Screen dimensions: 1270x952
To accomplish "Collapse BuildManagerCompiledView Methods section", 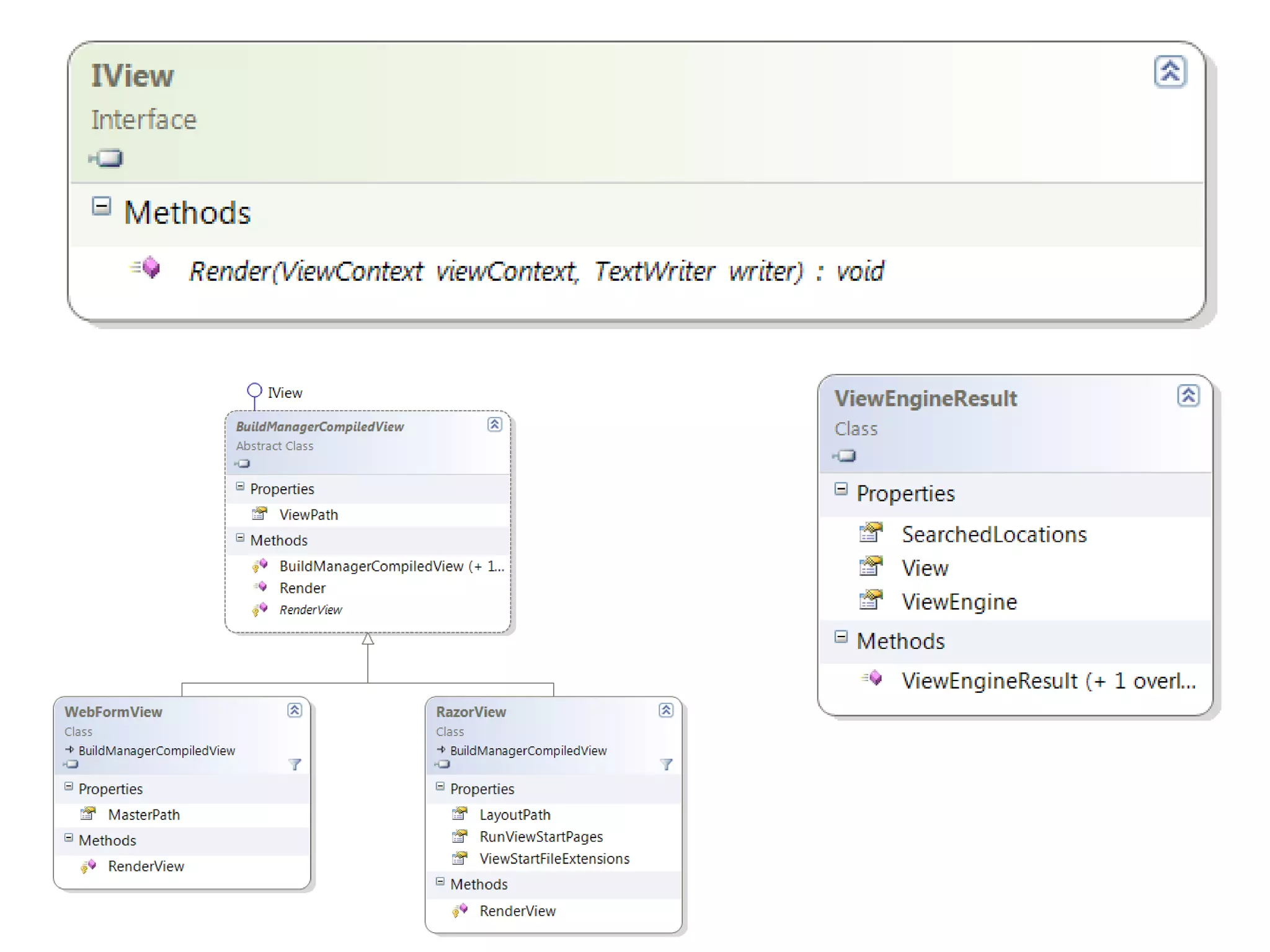I will pos(240,539).
